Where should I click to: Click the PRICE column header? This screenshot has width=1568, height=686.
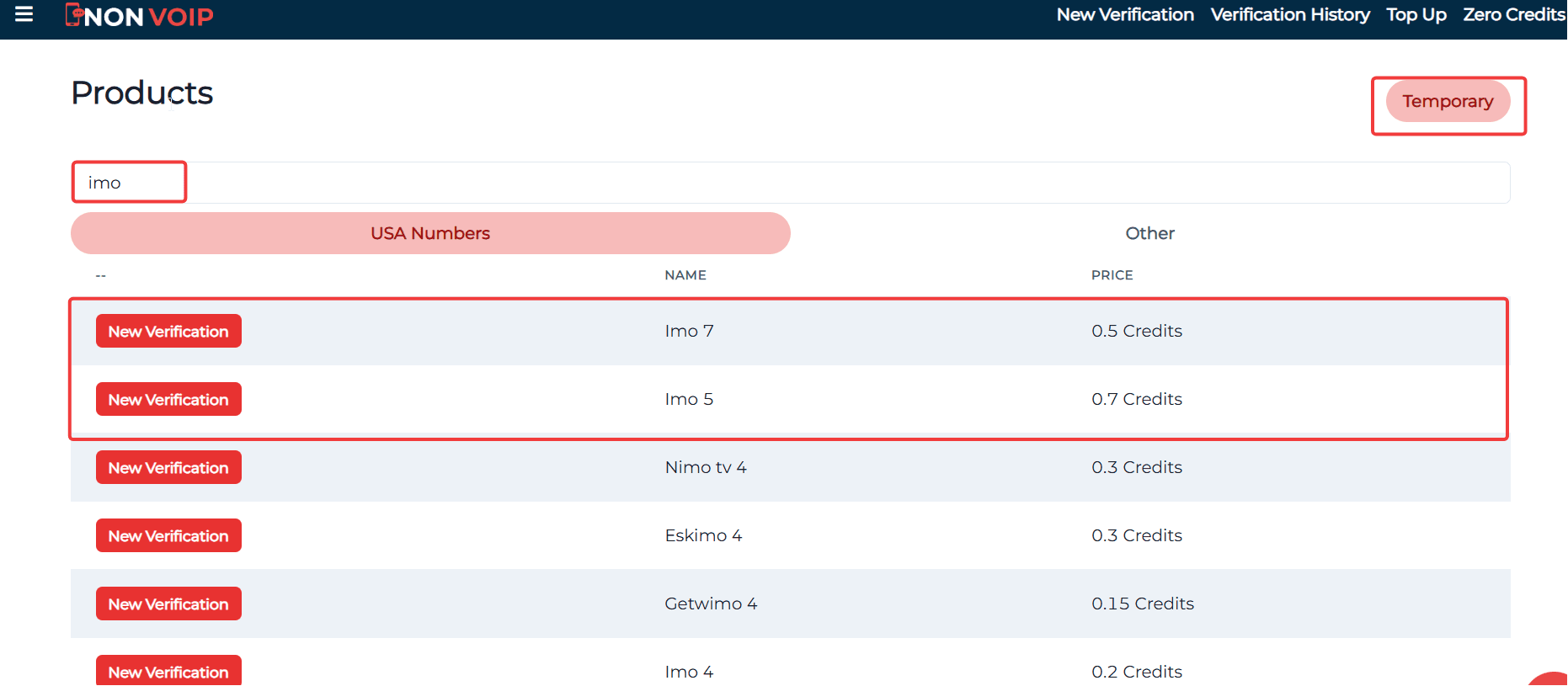pos(1112,275)
